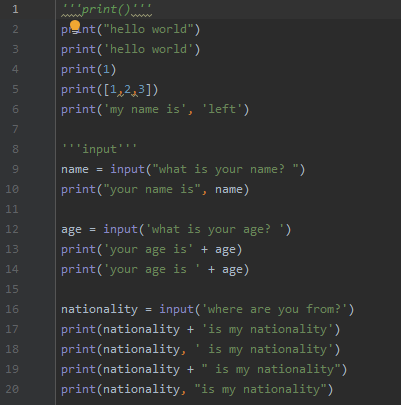
Task: Click the age variable on line 12
Action: click(x=71, y=229)
